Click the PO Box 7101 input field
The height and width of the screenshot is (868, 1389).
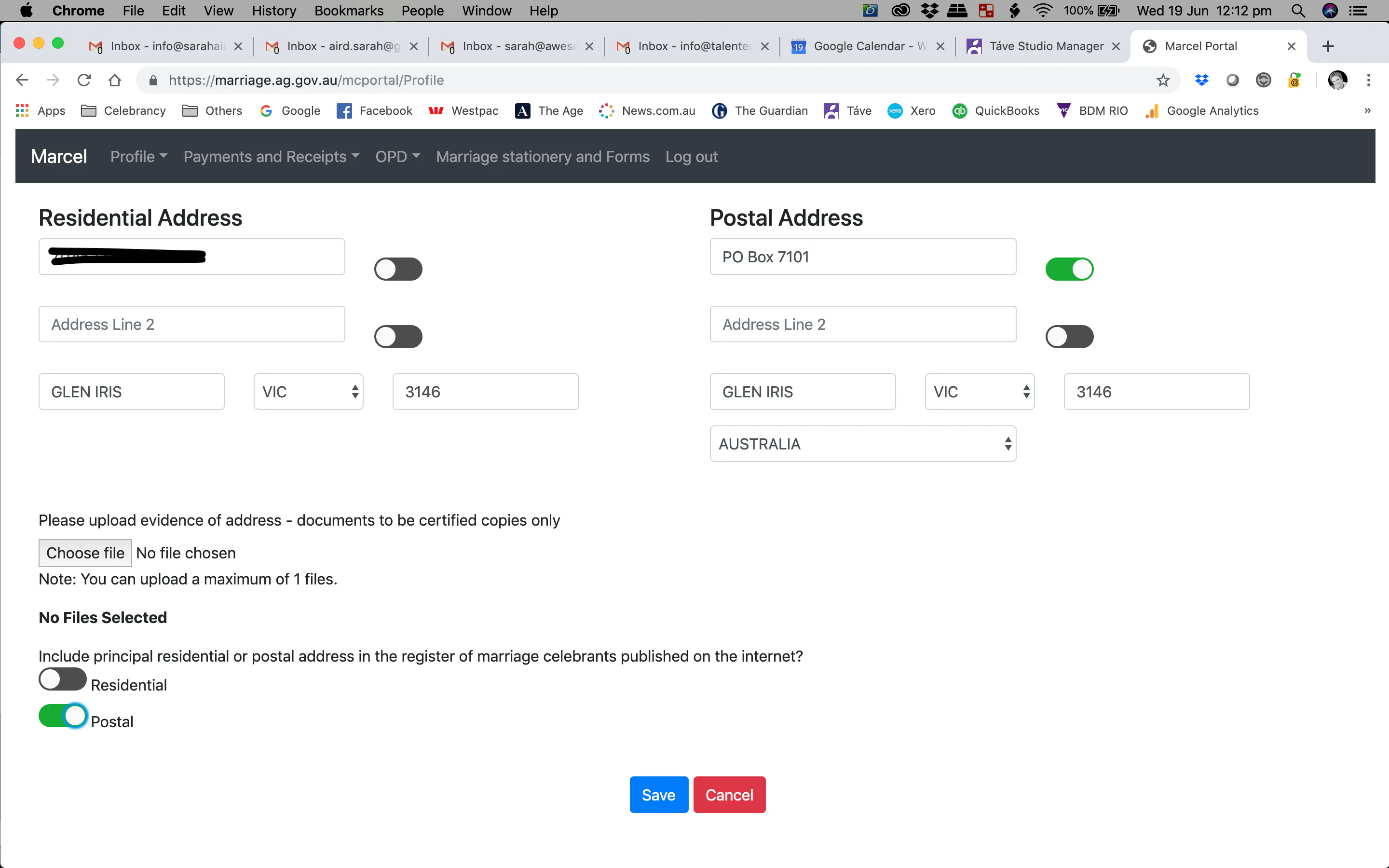[863, 257]
